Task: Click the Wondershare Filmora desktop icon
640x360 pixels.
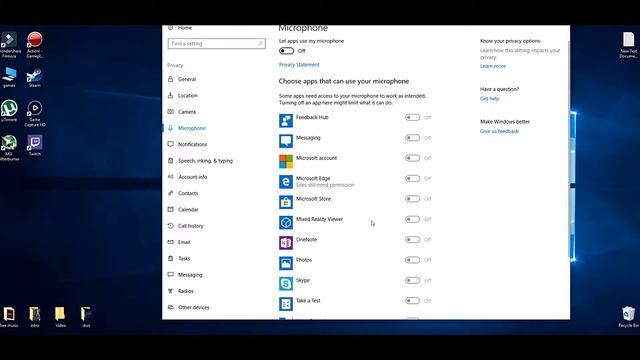Action: click(x=9, y=44)
